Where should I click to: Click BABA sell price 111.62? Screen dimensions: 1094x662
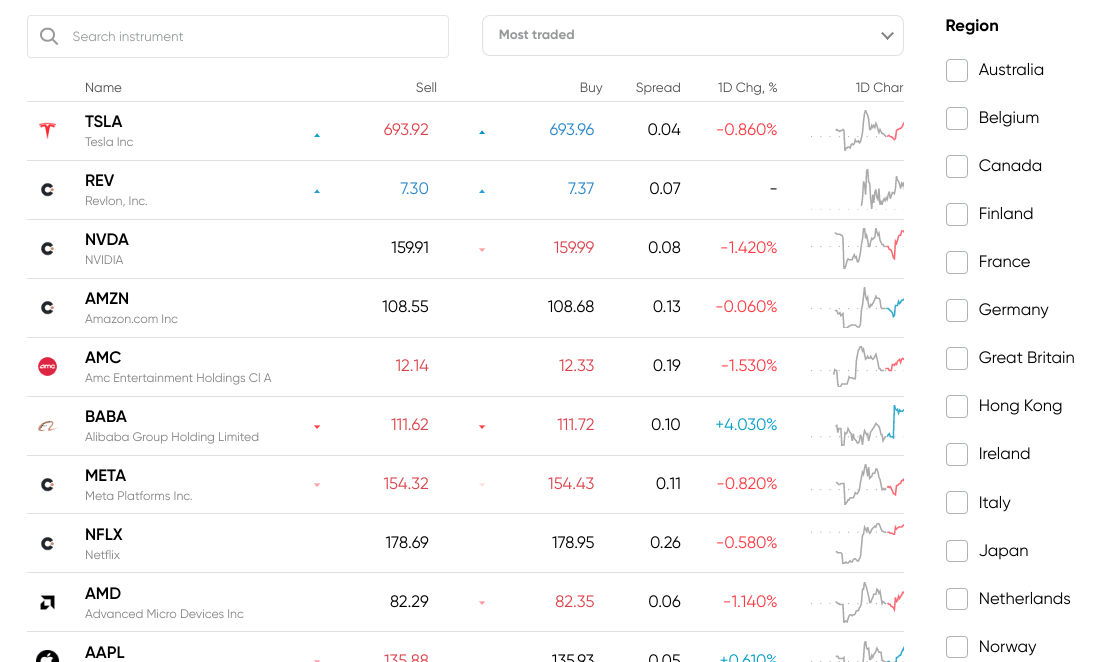tap(409, 425)
